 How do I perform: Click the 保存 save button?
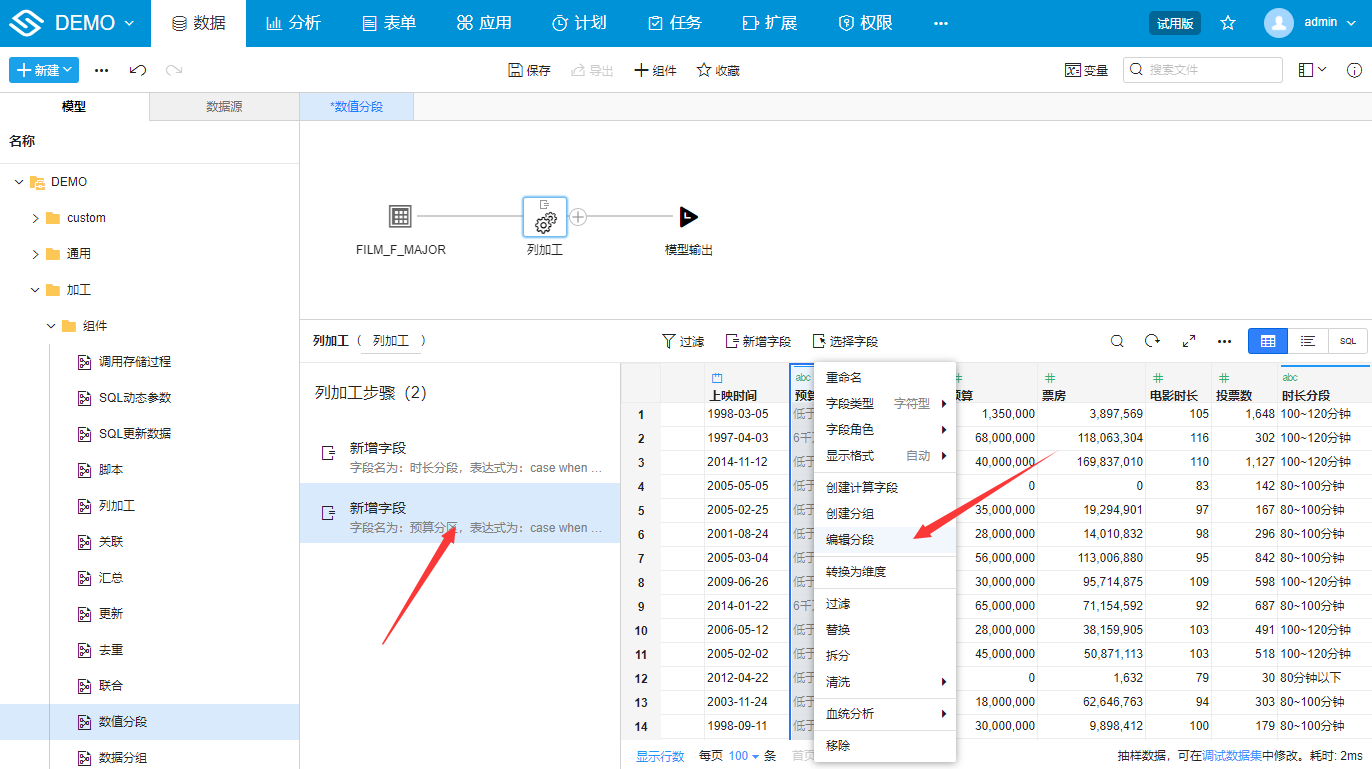coord(529,70)
